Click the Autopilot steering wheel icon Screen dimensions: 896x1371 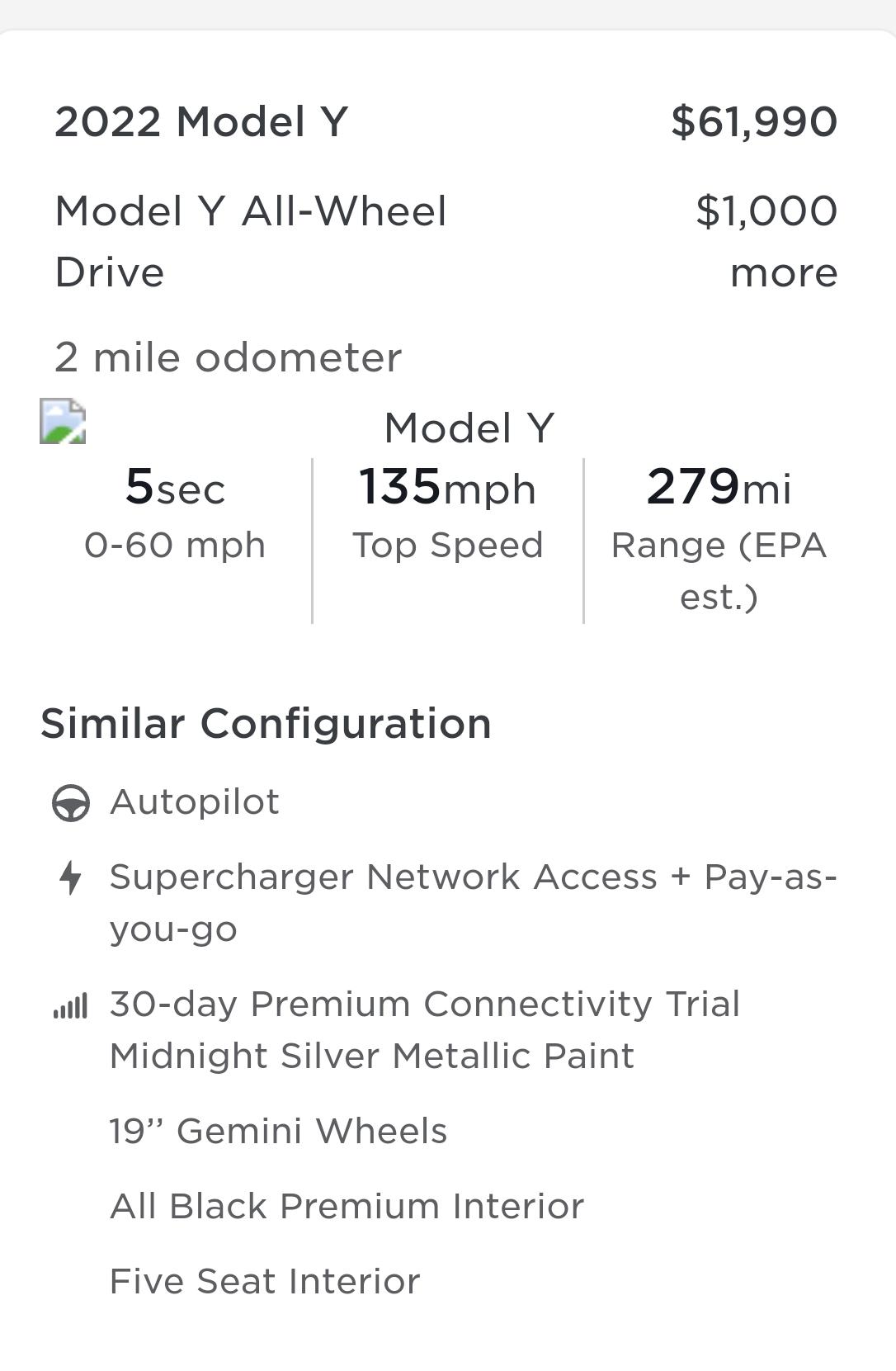[71, 803]
